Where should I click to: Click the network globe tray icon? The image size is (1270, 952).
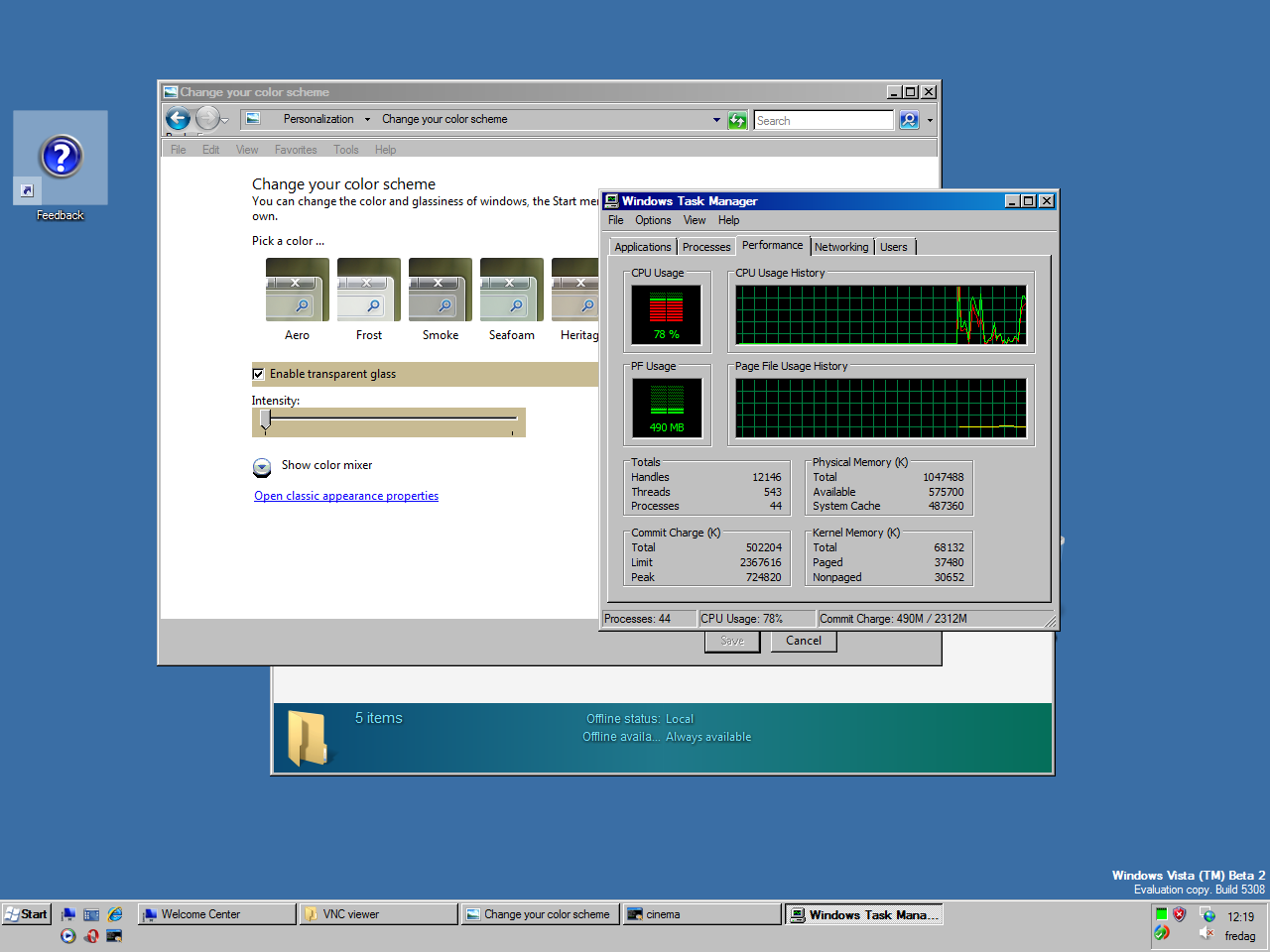tap(1207, 915)
